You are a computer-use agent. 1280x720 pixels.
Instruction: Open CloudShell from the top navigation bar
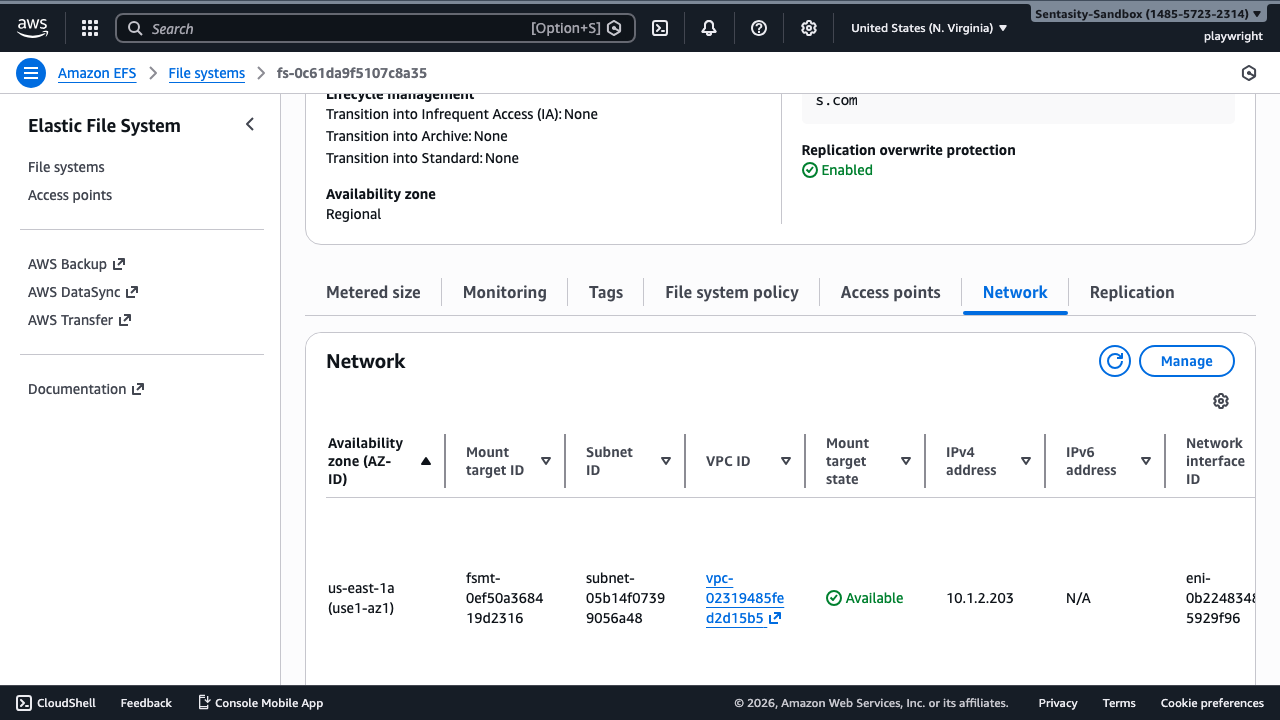point(659,27)
